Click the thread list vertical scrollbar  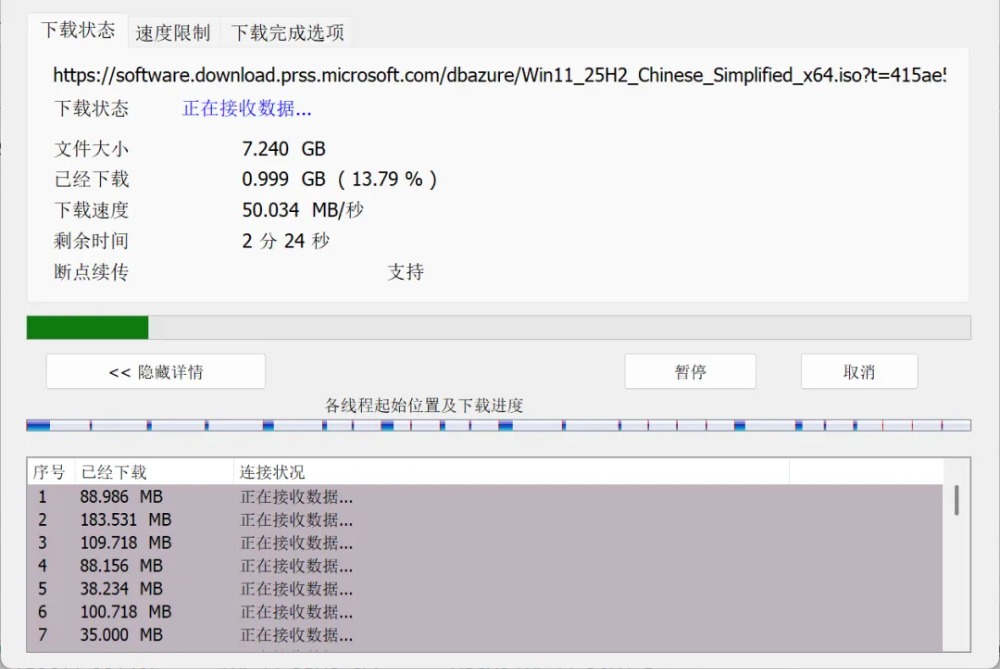[x=956, y=501]
